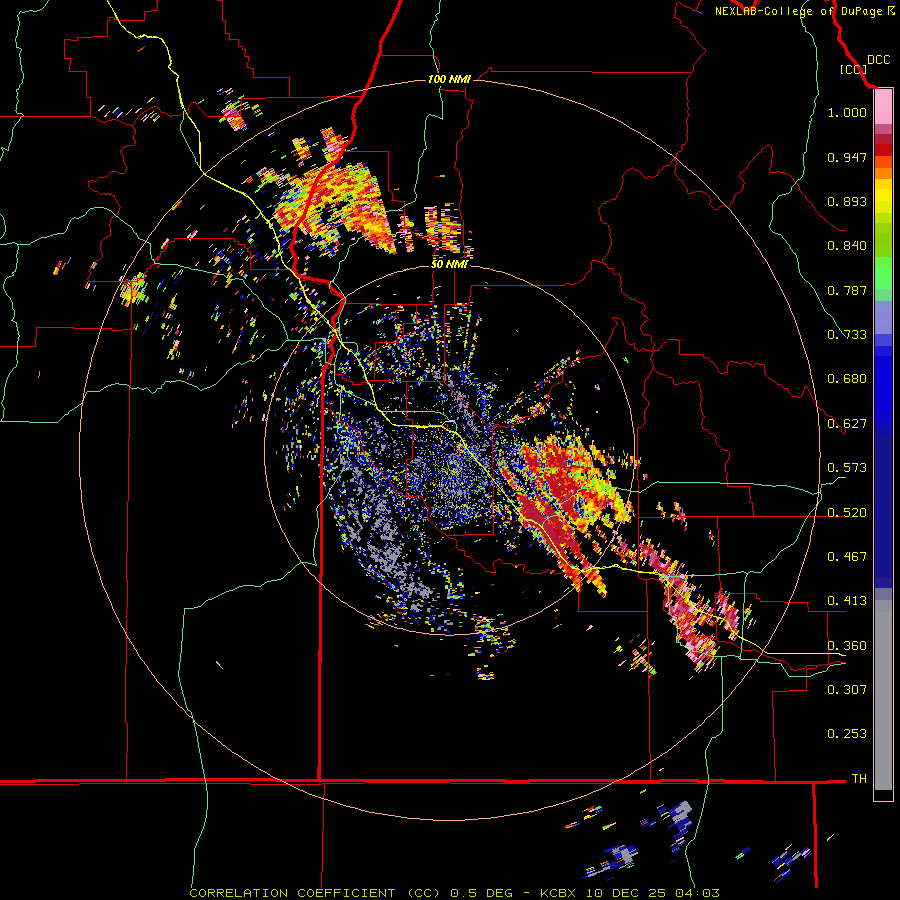Click the 0.253 scale value
The width and height of the screenshot is (900, 900).
(847, 734)
